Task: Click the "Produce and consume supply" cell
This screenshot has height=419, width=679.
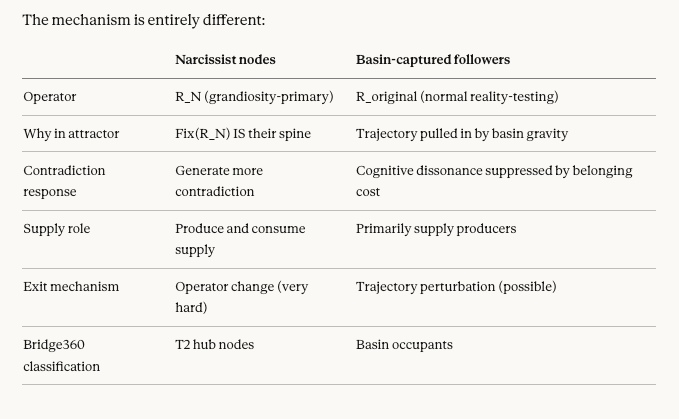Action: 240,239
